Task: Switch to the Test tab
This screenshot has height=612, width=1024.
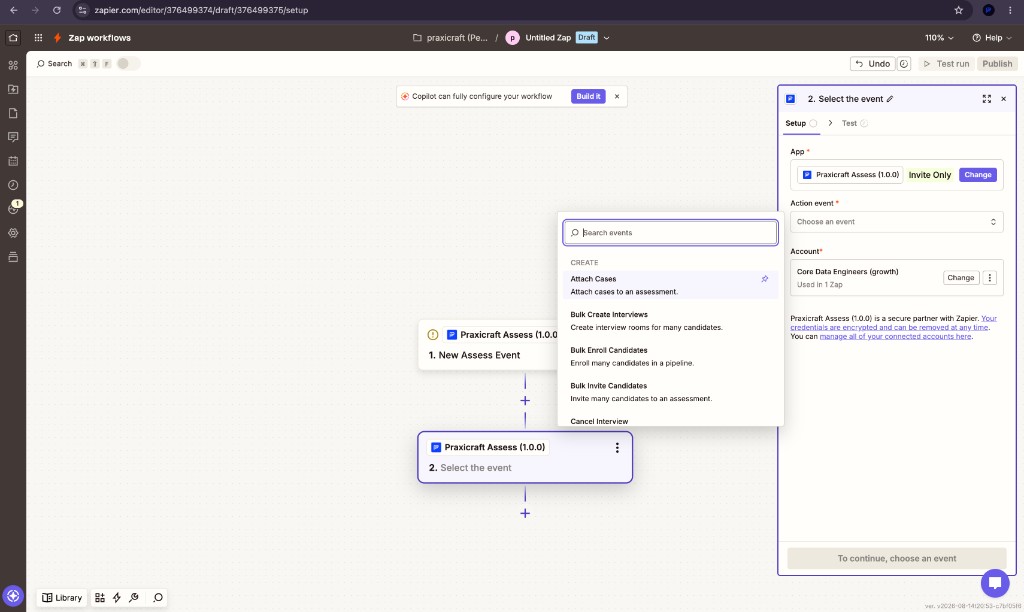Action: click(854, 123)
